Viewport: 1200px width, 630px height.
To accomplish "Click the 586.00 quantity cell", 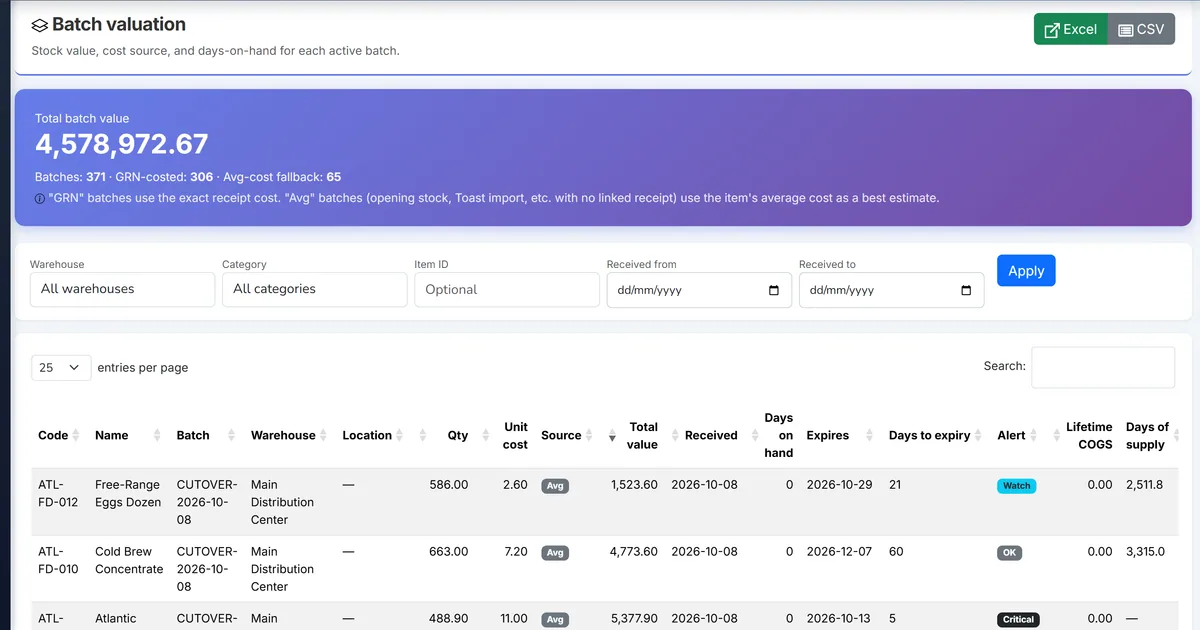I will (448, 484).
